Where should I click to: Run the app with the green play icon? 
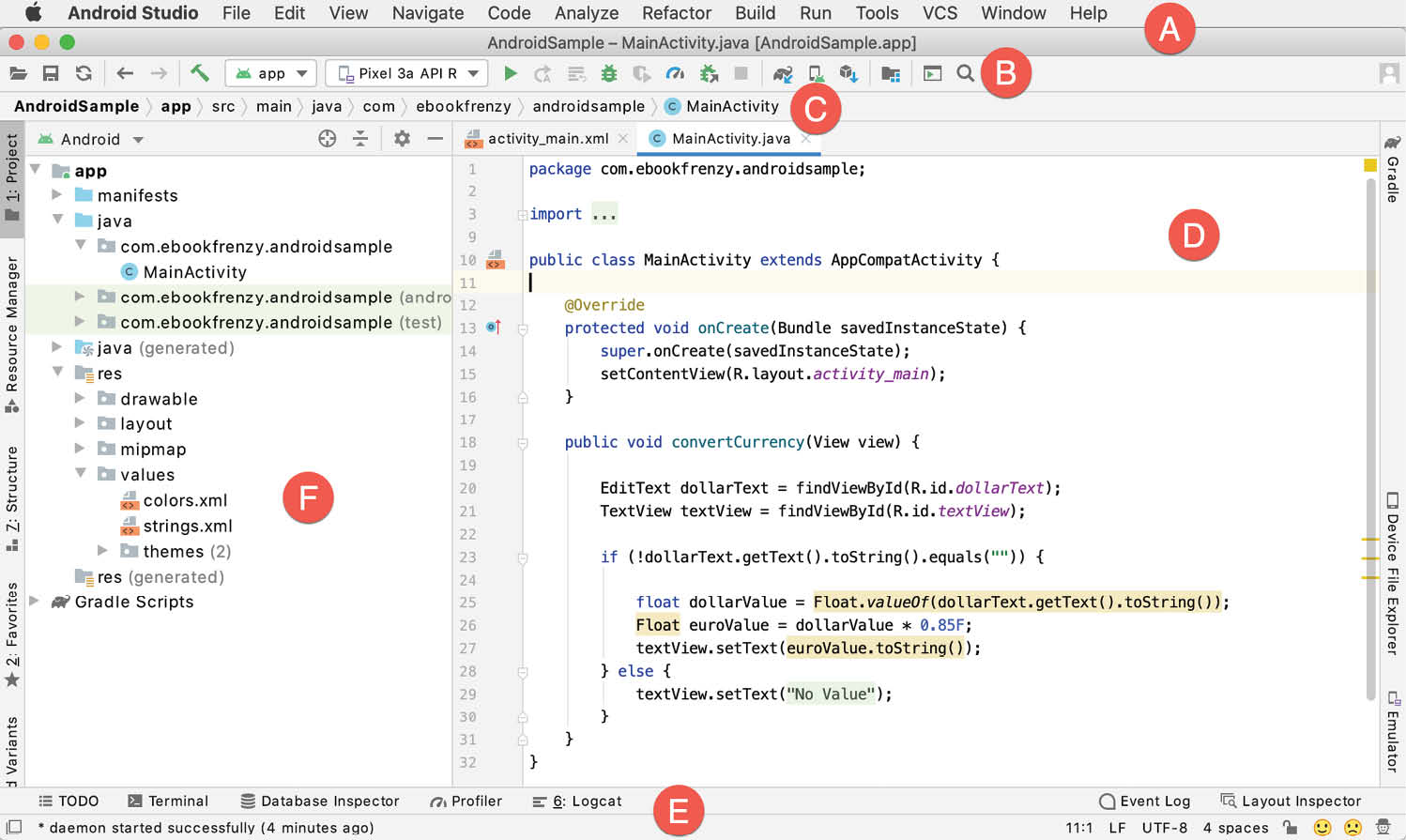click(x=510, y=73)
